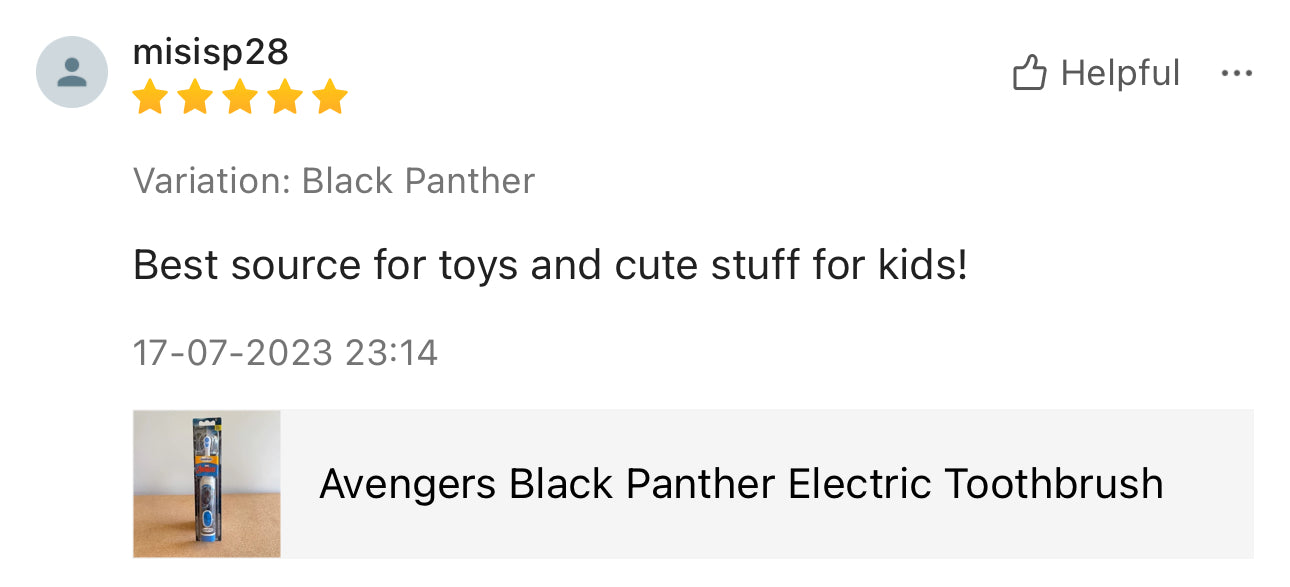Click the "Variation:" label
The width and height of the screenshot is (1290, 587).
(x=212, y=181)
